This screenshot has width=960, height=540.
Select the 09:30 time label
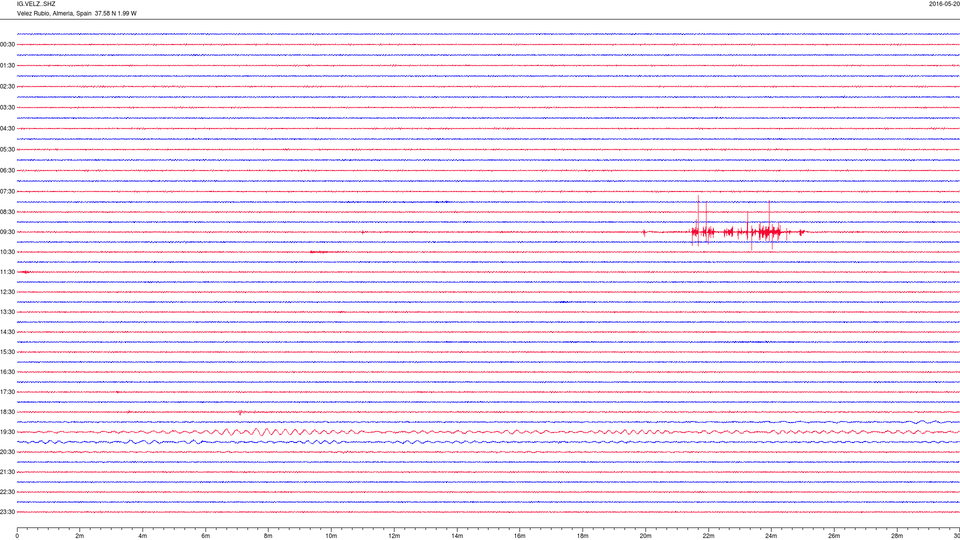7,232
